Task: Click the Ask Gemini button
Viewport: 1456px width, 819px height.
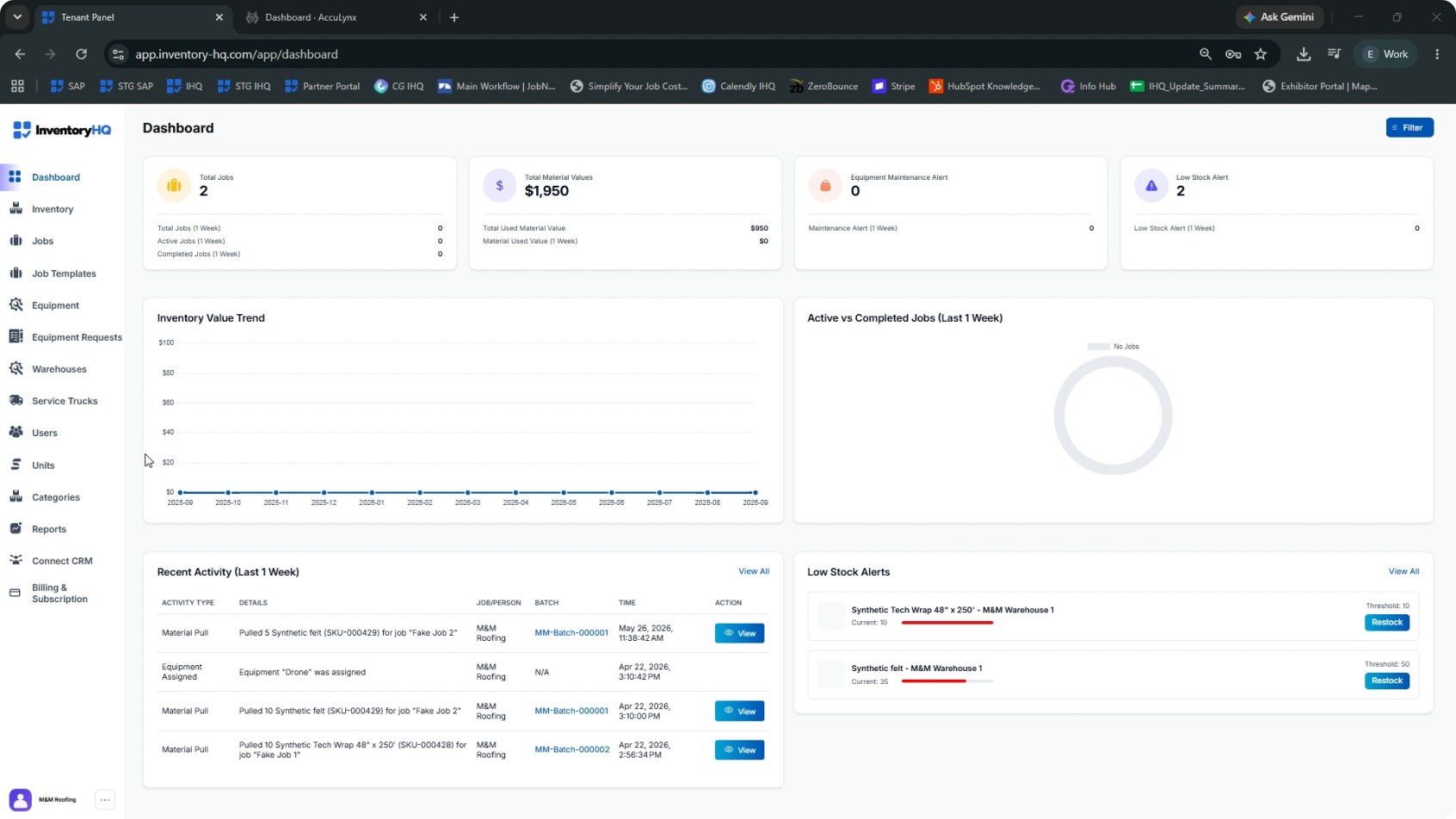Action: pyautogui.click(x=1280, y=17)
